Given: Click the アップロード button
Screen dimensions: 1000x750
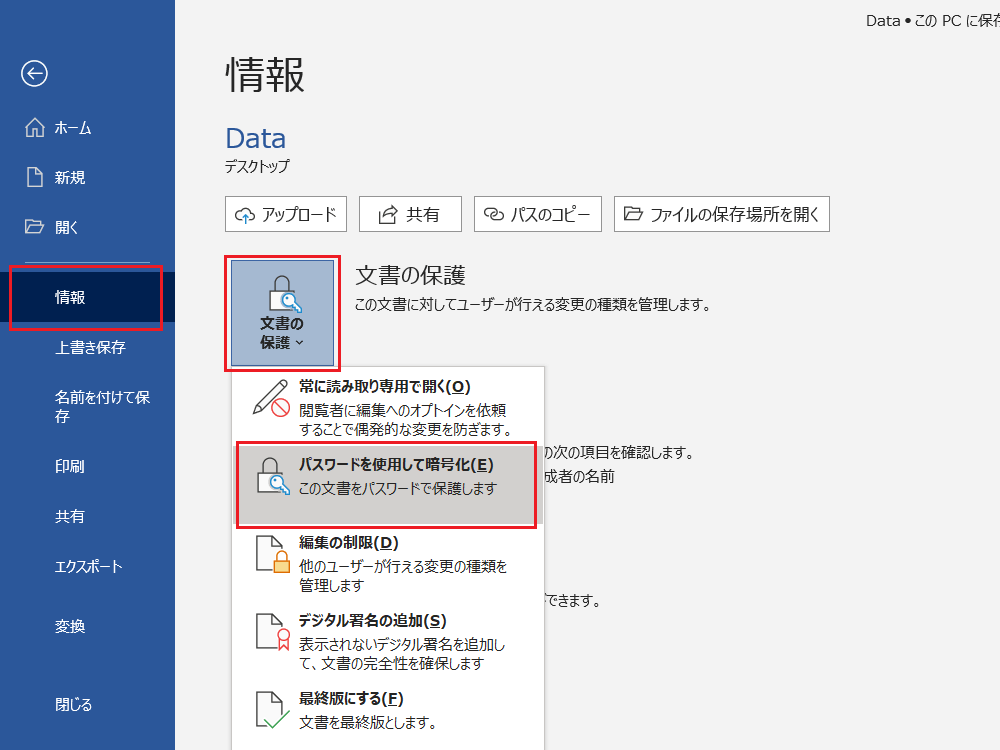Looking at the screenshot, I should click(286, 214).
